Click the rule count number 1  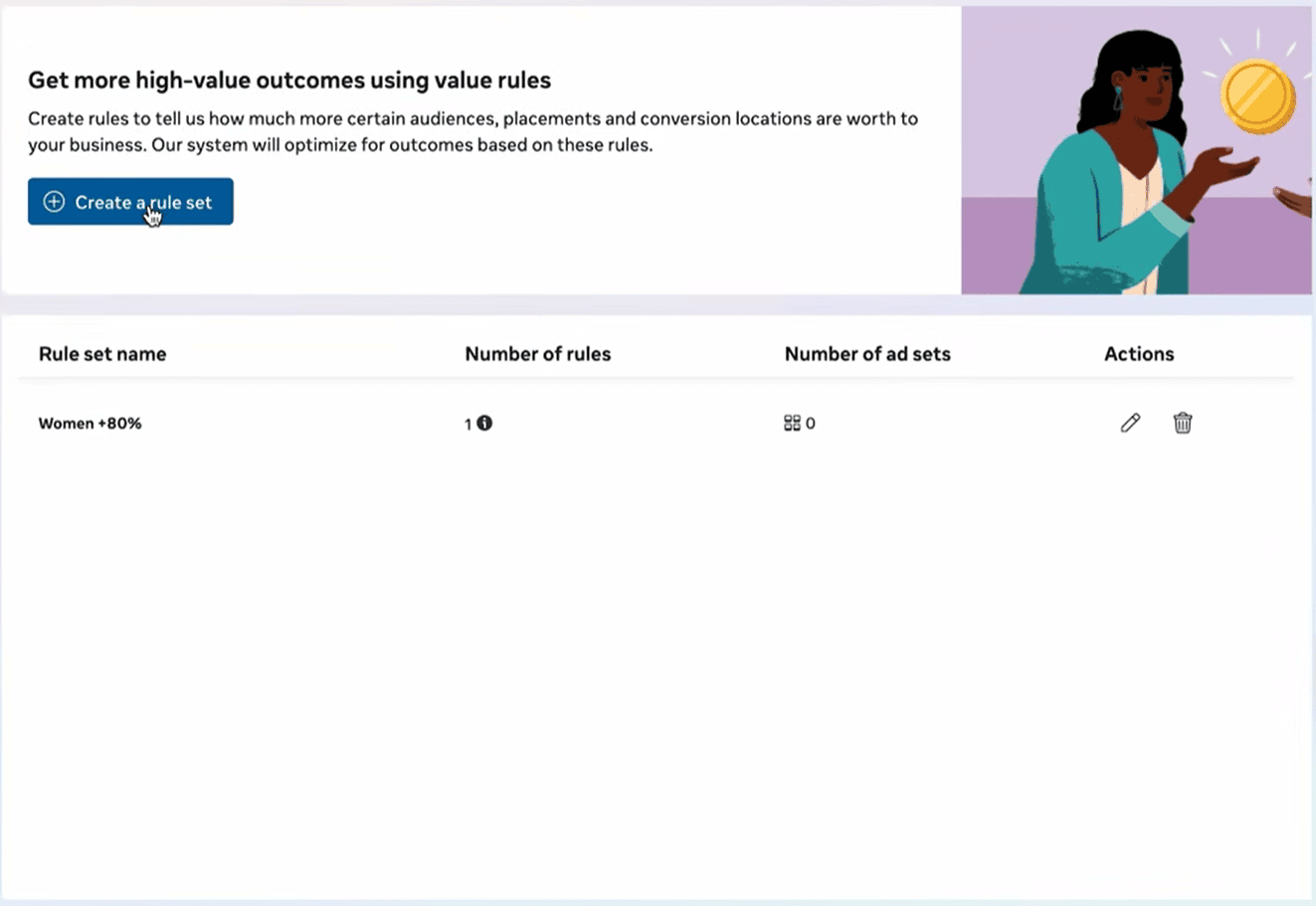tap(468, 424)
